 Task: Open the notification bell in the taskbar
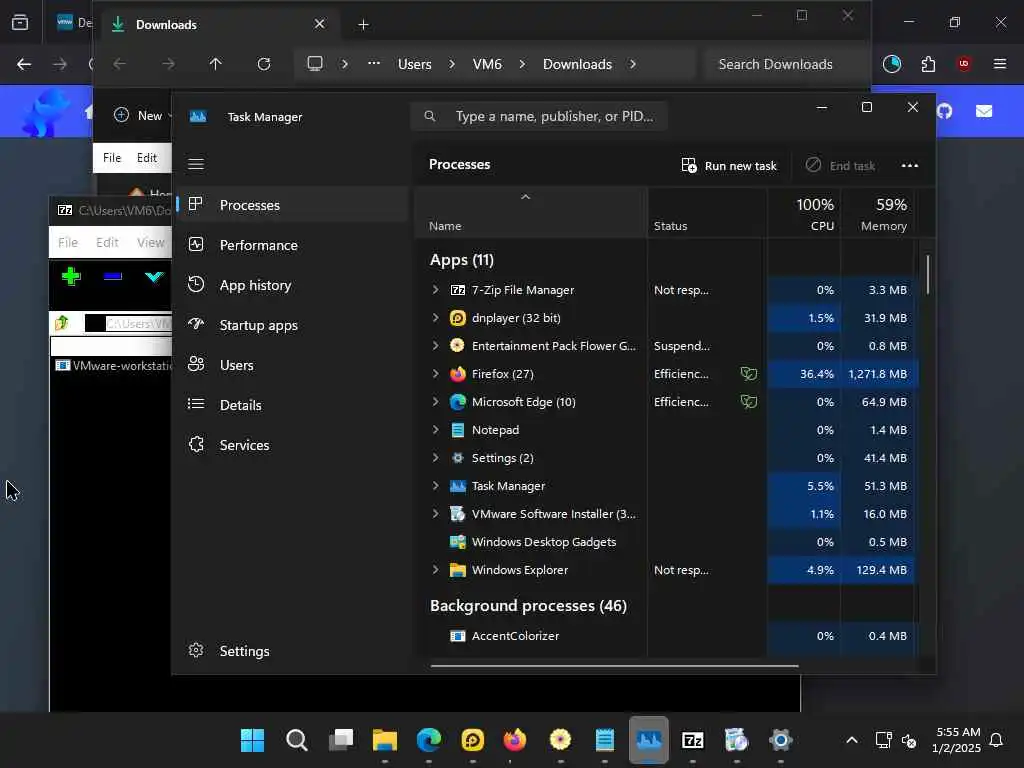click(x=996, y=740)
